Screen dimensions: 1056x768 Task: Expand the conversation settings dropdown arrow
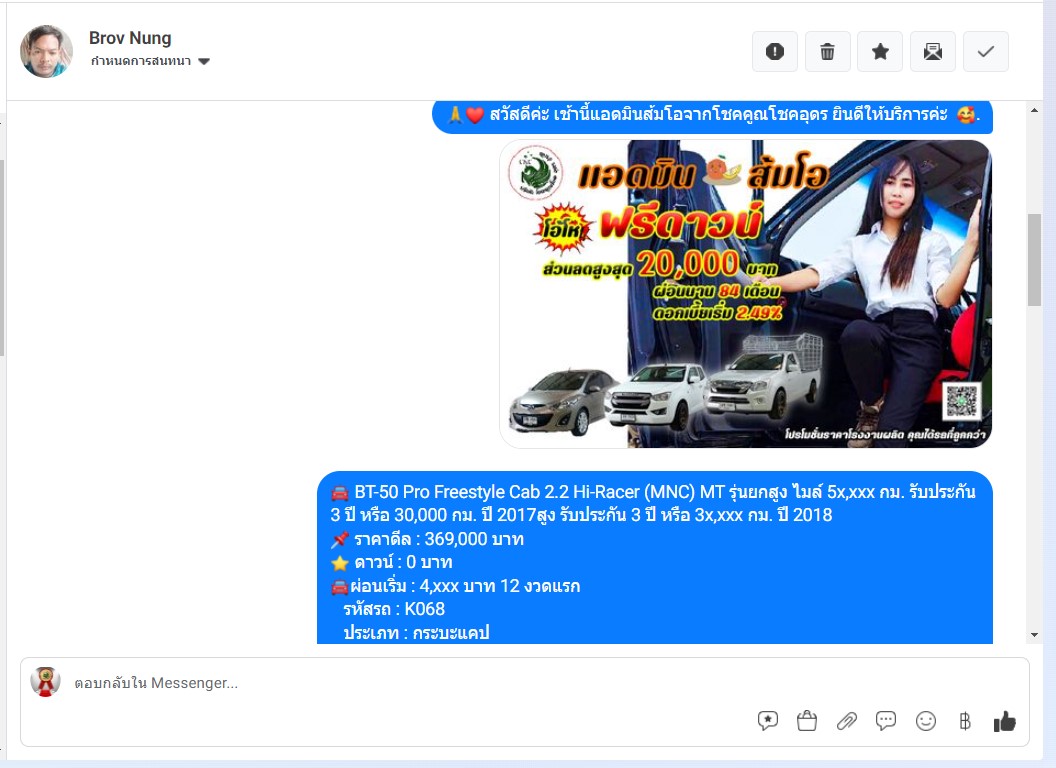[204, 62]
